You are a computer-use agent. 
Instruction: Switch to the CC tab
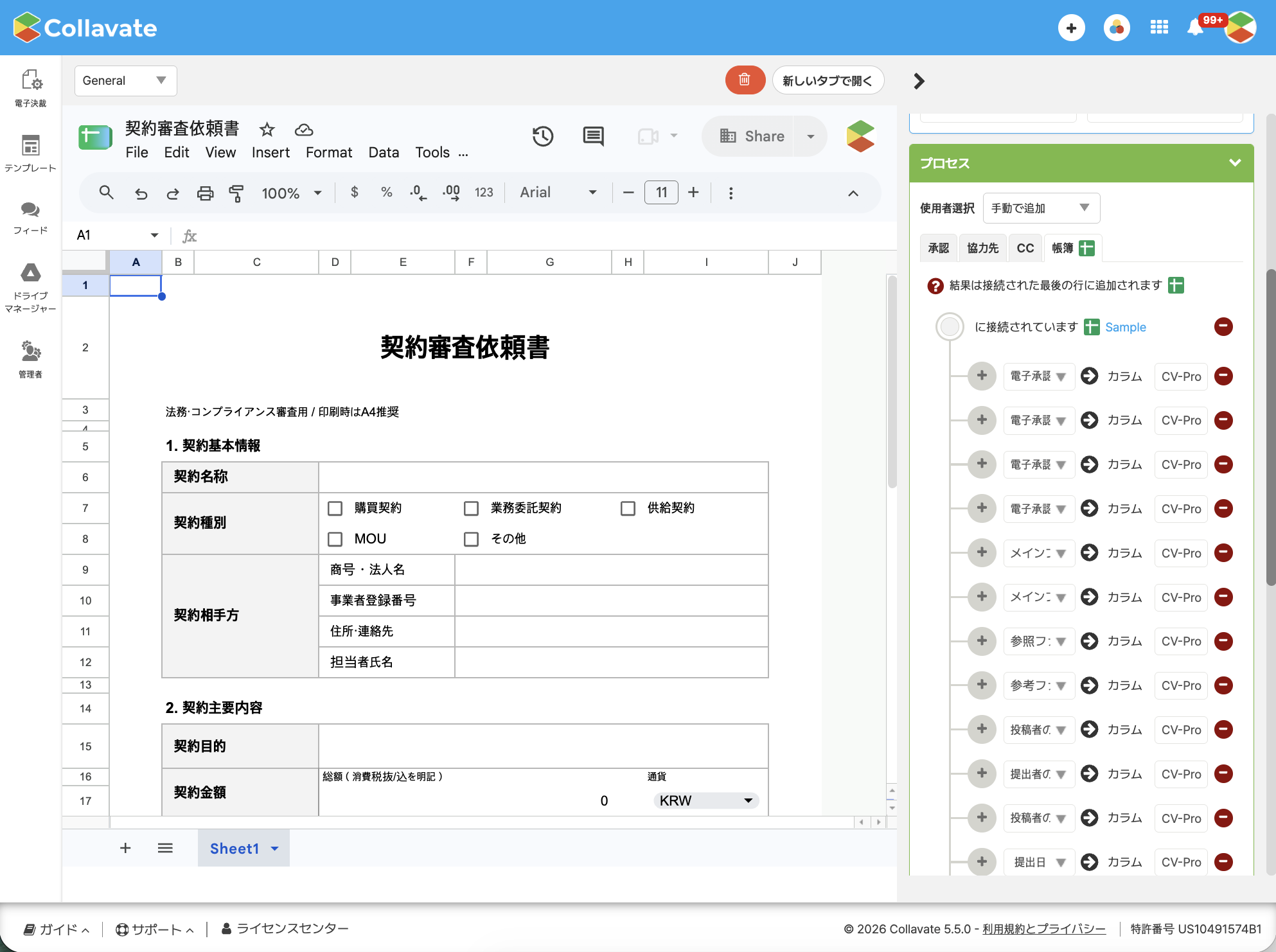[1025, 248]
